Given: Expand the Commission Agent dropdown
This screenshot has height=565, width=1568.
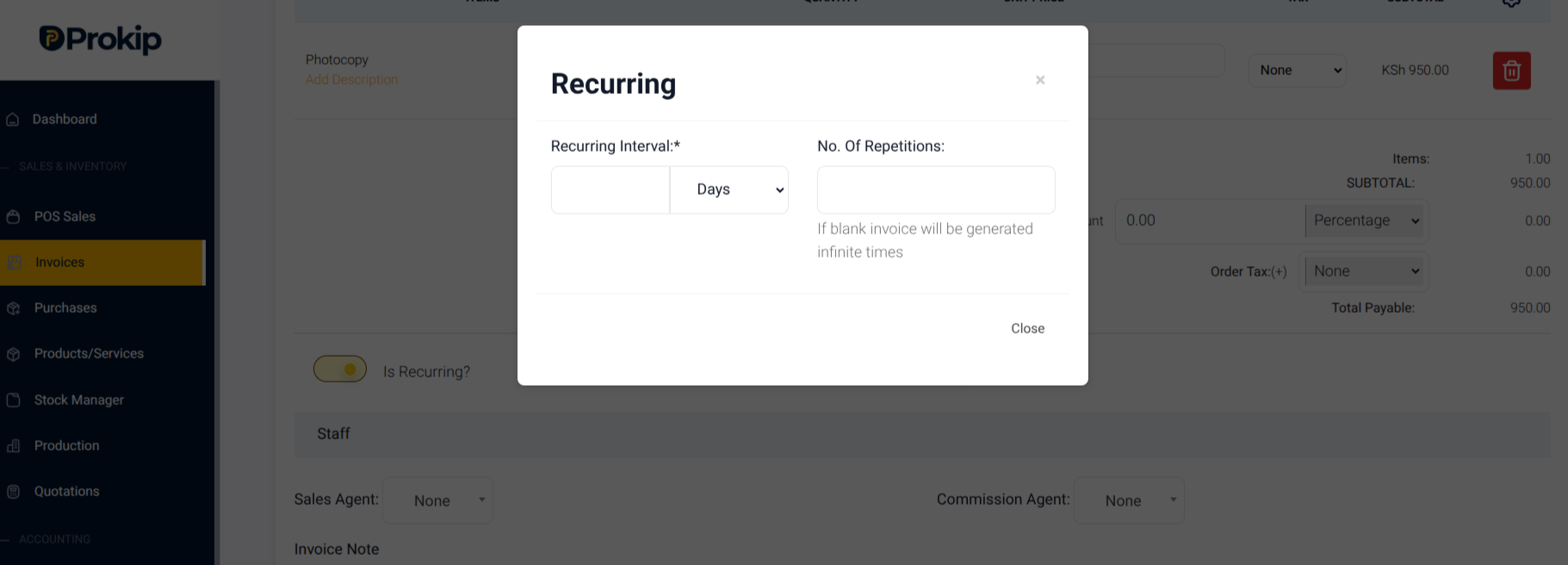Looking at the screenshot, I should coord(1130,500).
